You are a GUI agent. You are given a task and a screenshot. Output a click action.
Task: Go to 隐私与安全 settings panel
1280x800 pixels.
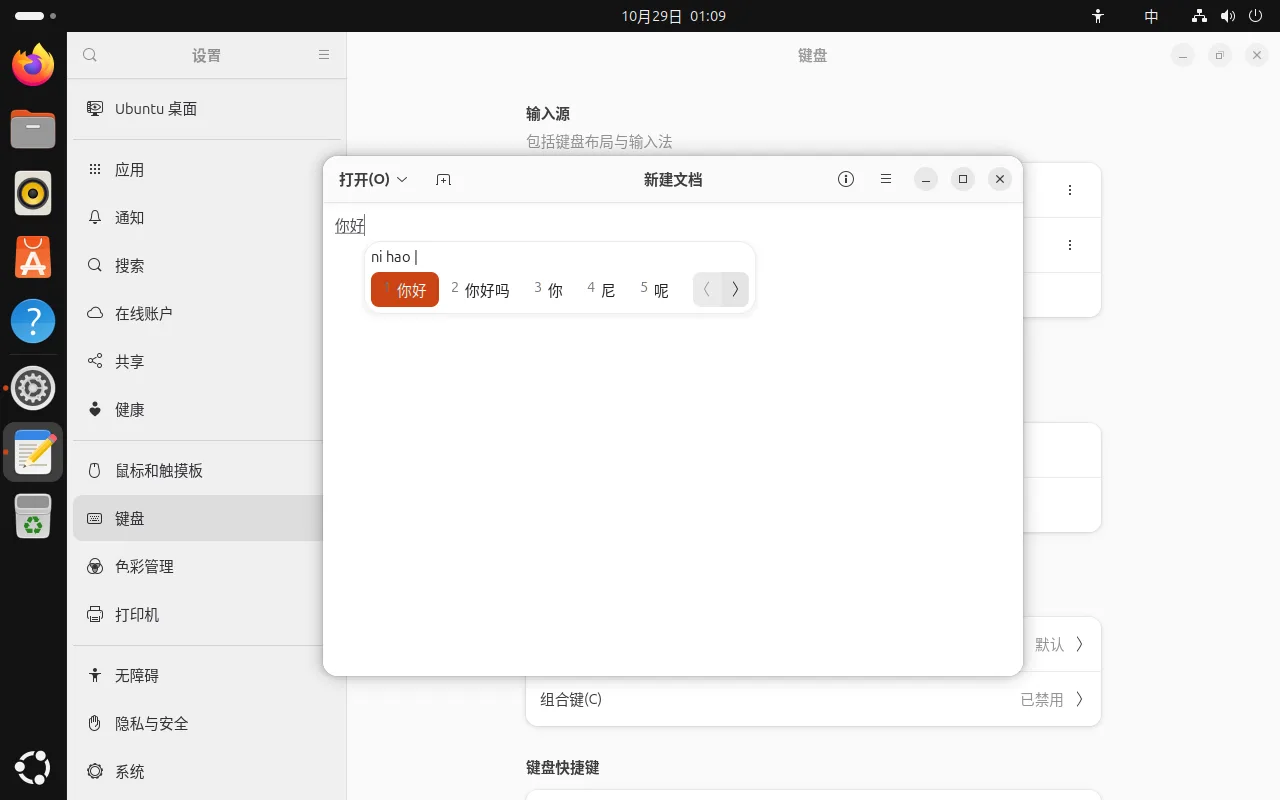[x=206, y=724]
